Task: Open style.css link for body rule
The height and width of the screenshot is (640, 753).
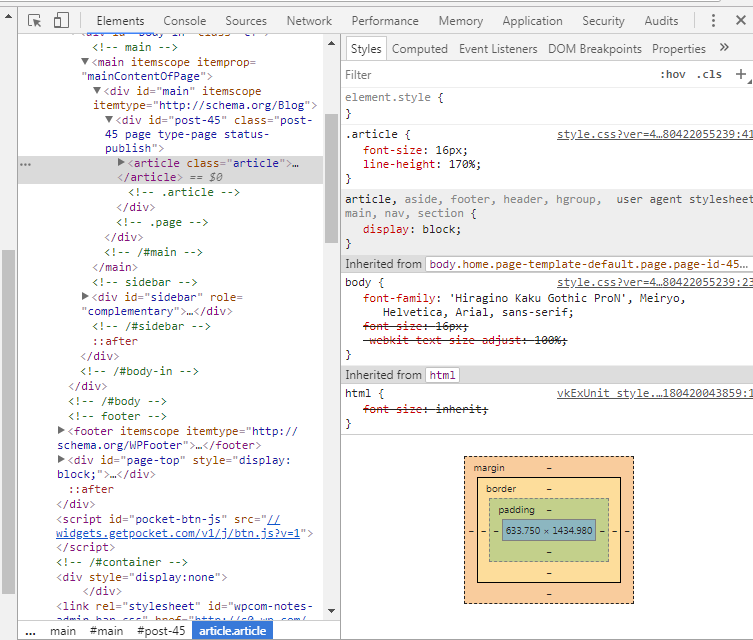Action: point(654,282)
